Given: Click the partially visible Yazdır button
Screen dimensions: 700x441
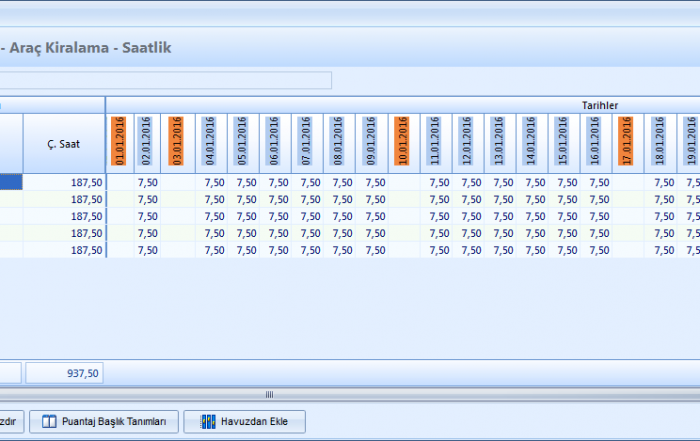Looking at the screenshot, I should pyautogui.click(x=10, y=422).
